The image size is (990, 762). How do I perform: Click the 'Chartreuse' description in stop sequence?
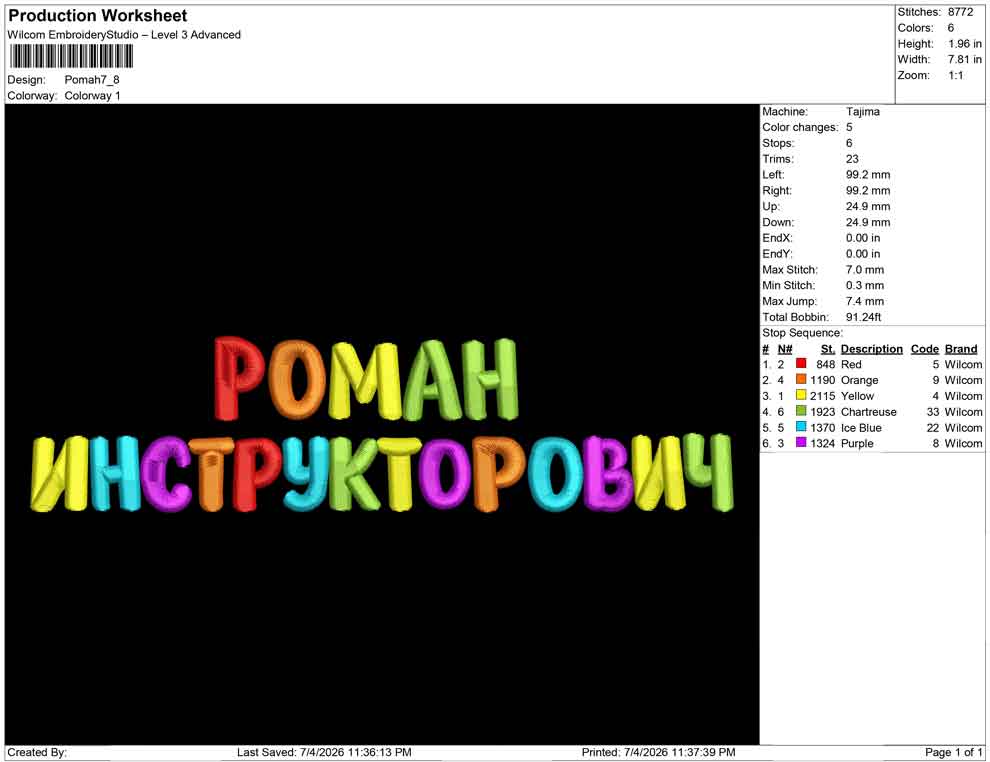pos(868,412)
